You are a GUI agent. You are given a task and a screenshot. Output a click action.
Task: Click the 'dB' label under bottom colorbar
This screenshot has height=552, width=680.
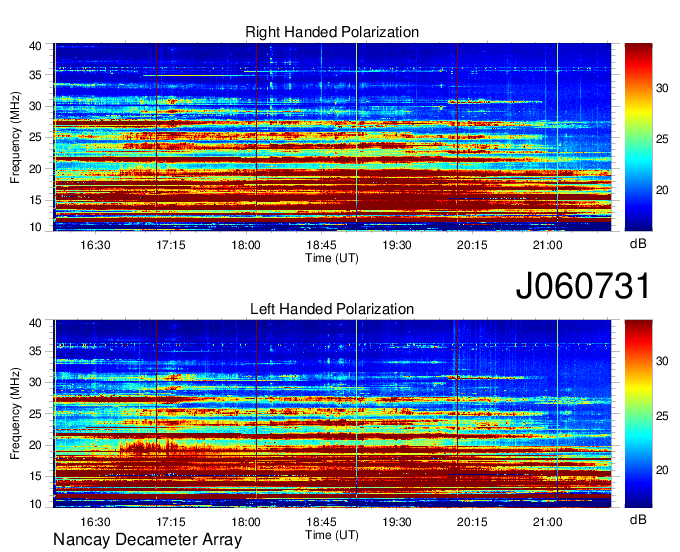638,520
